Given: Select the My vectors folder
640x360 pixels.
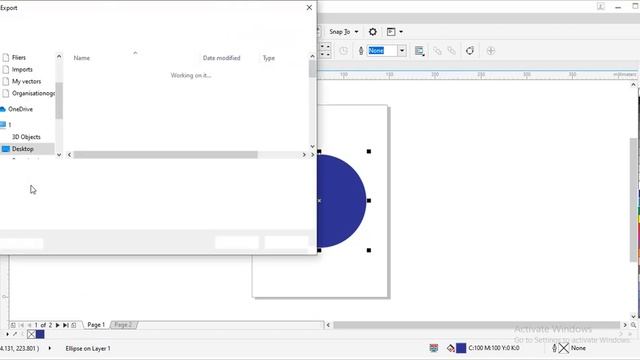Looking at the screenshot, I should pyautogui.click(x=27, y=81).
